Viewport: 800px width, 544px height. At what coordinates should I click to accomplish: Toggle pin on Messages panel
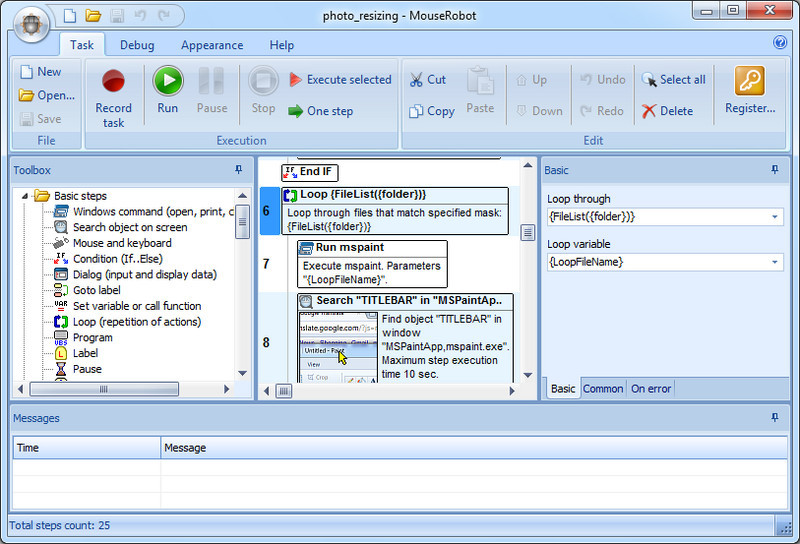click(x=774, y=417)
